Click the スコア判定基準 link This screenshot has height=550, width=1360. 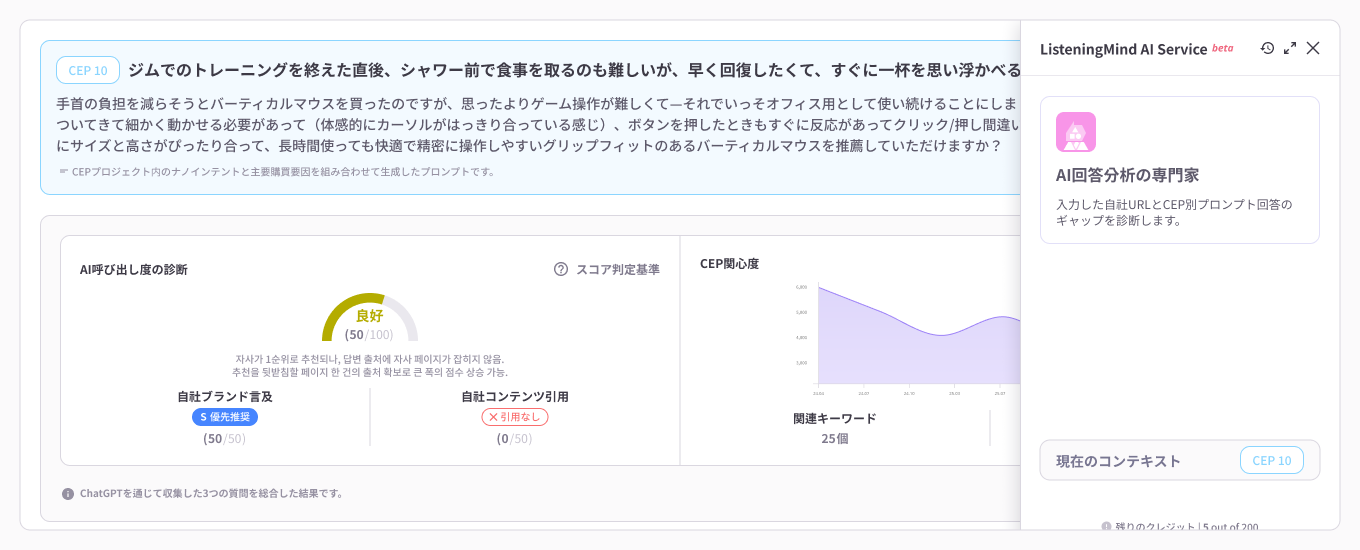(x=618, y=269)
